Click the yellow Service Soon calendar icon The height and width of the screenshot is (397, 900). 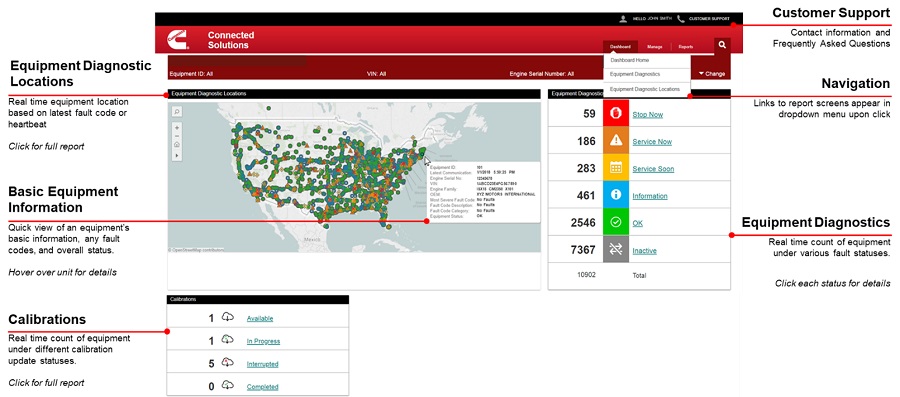pyautogui.click(x=616, y=168)
